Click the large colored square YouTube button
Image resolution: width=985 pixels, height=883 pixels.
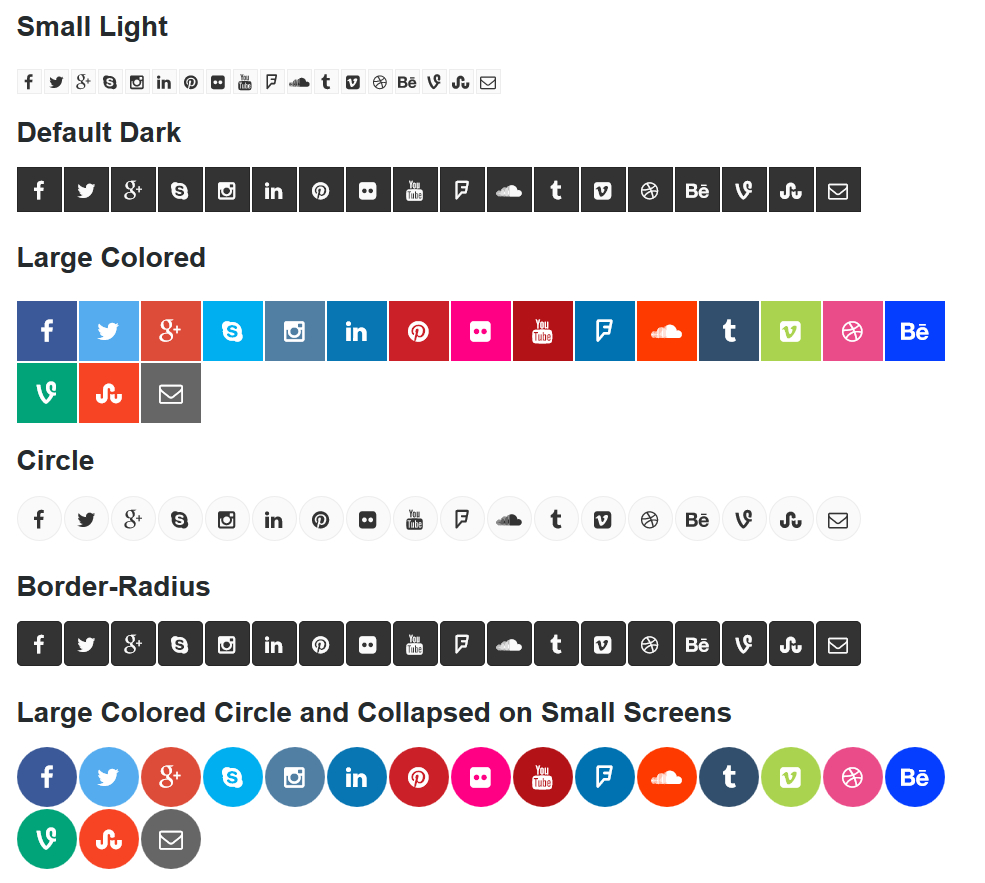(543, 331)
